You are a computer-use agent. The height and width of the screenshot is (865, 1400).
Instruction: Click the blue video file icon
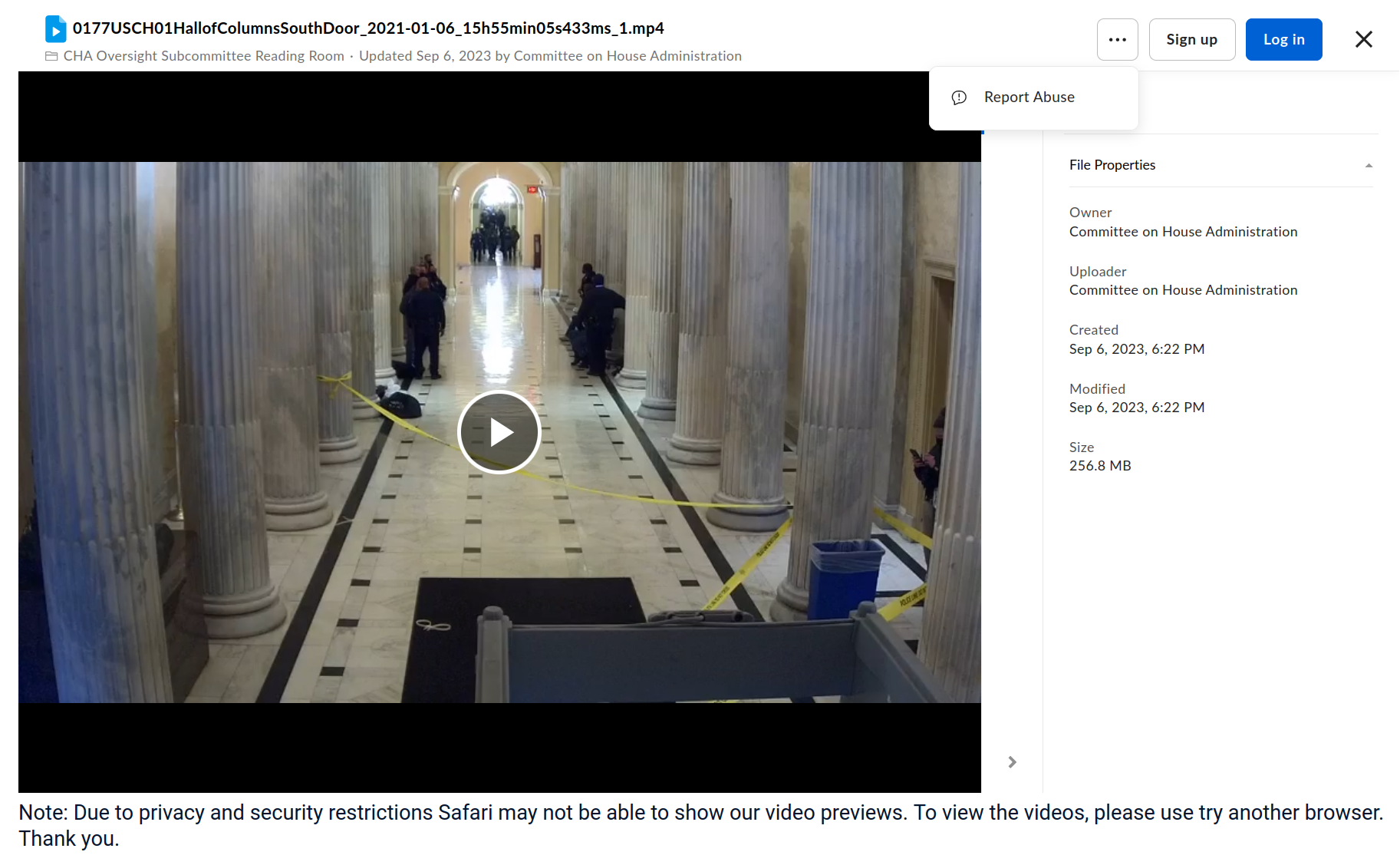tap(55, 28)
